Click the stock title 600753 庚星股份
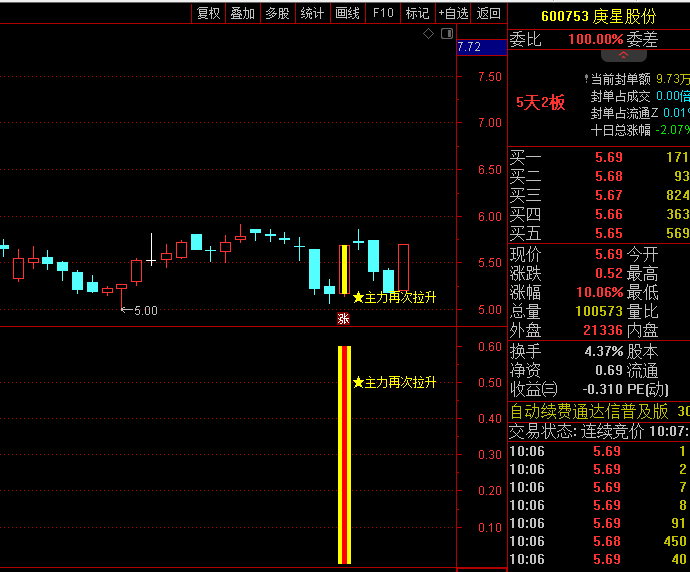Viewport: 690px width, 572px height. pyautogui.click(x=598, y=17)
